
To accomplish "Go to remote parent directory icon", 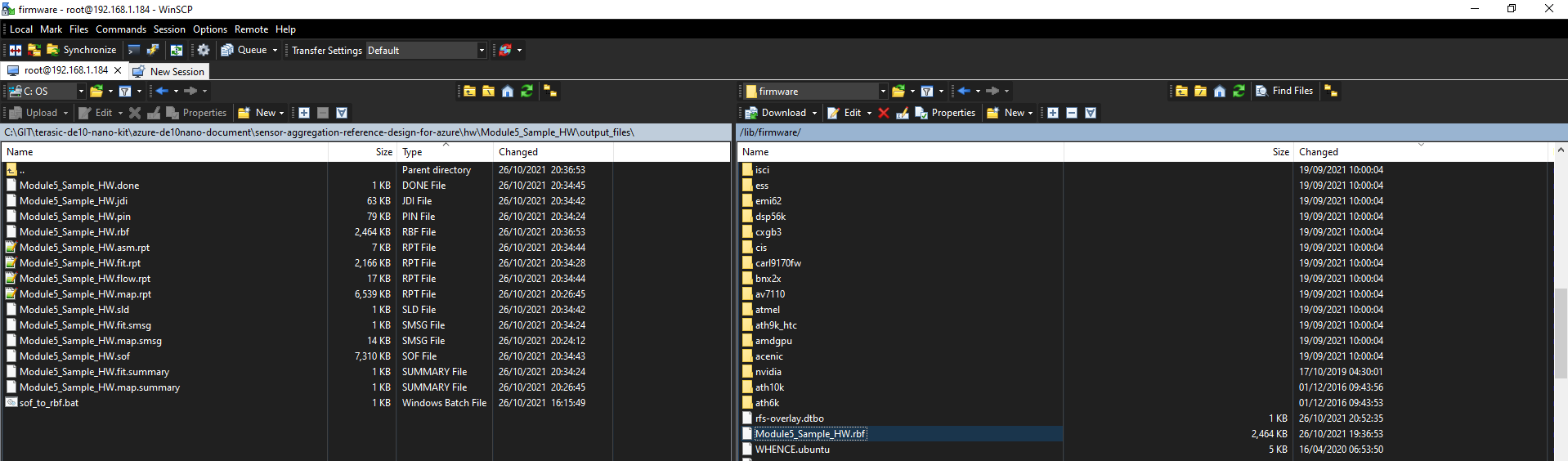I will 1181,91.
